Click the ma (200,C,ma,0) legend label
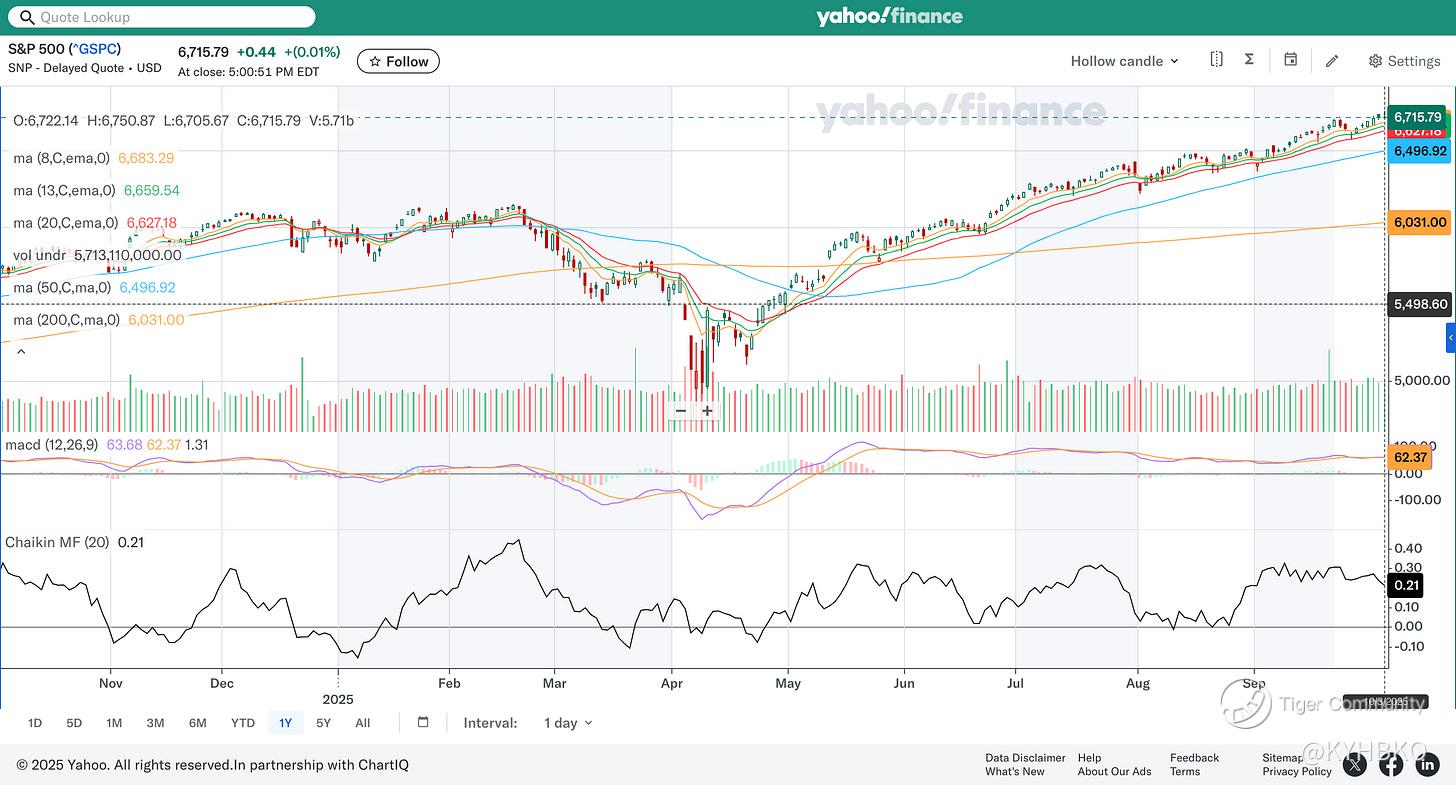 (x=66, y=320)
